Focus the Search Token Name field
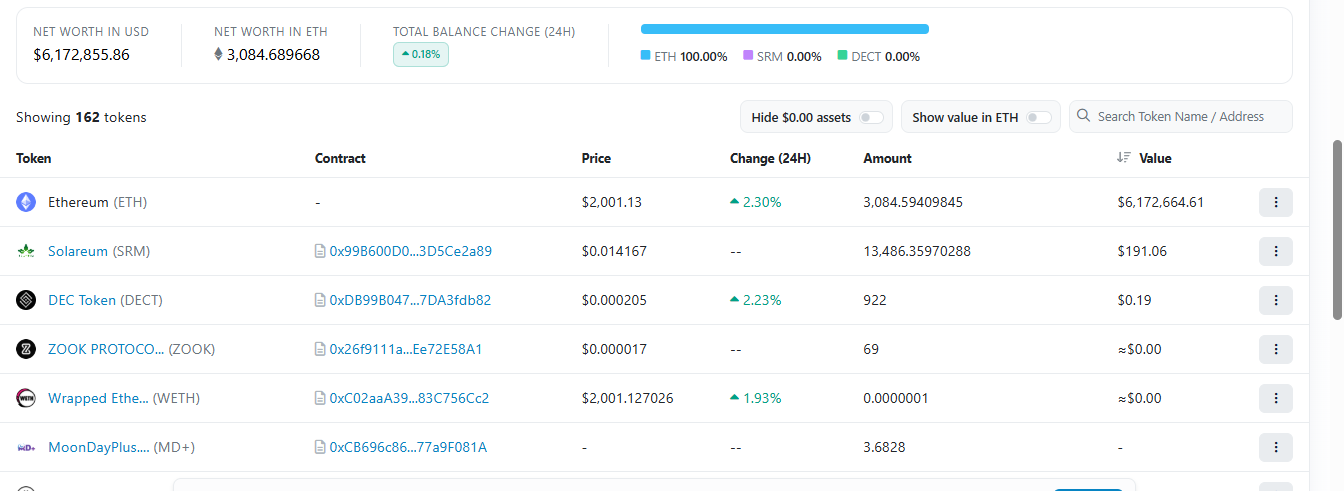The image size is (1344, 491). click(x=1181, y=116)
